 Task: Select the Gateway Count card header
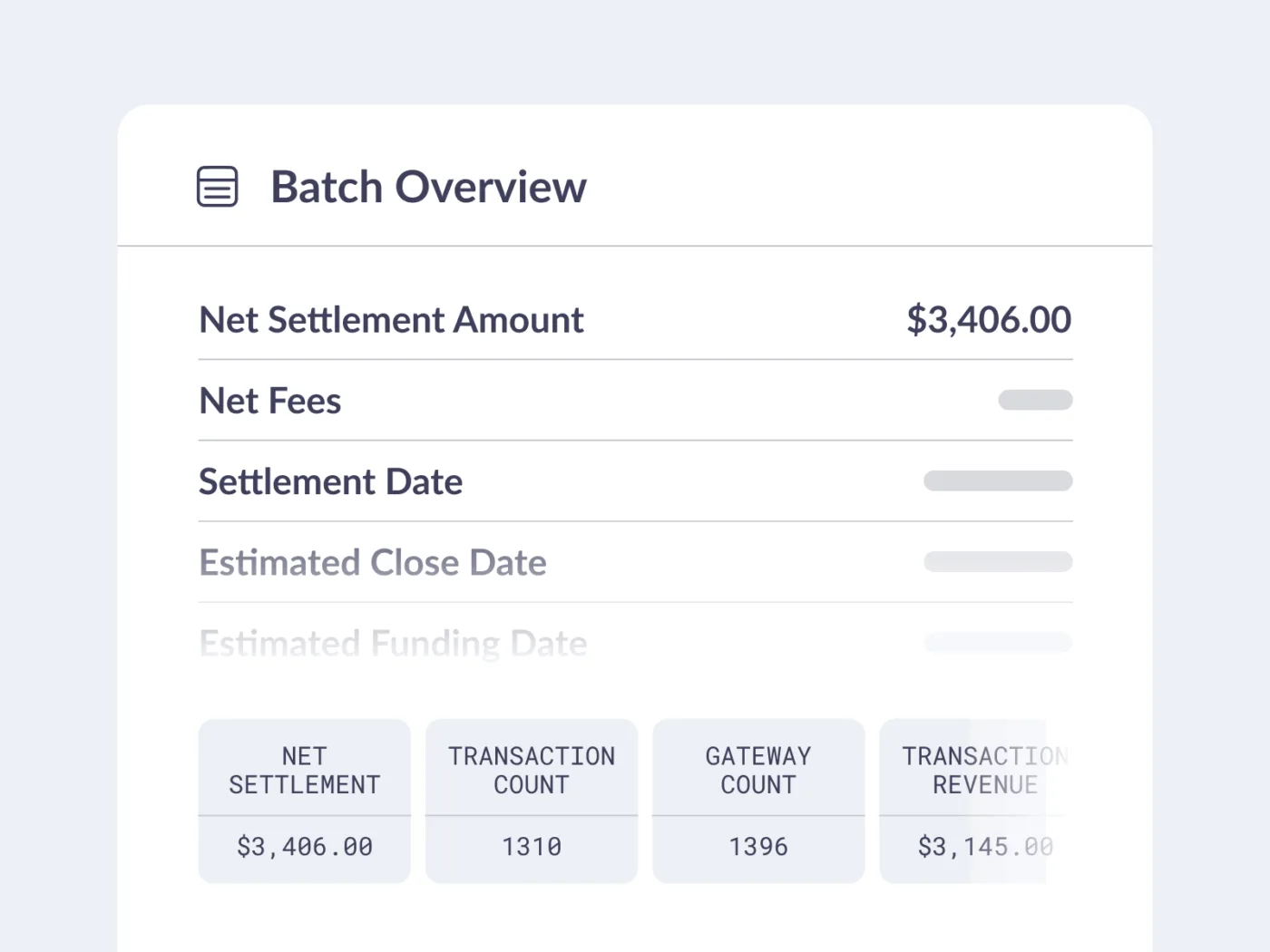coord(758,770)
